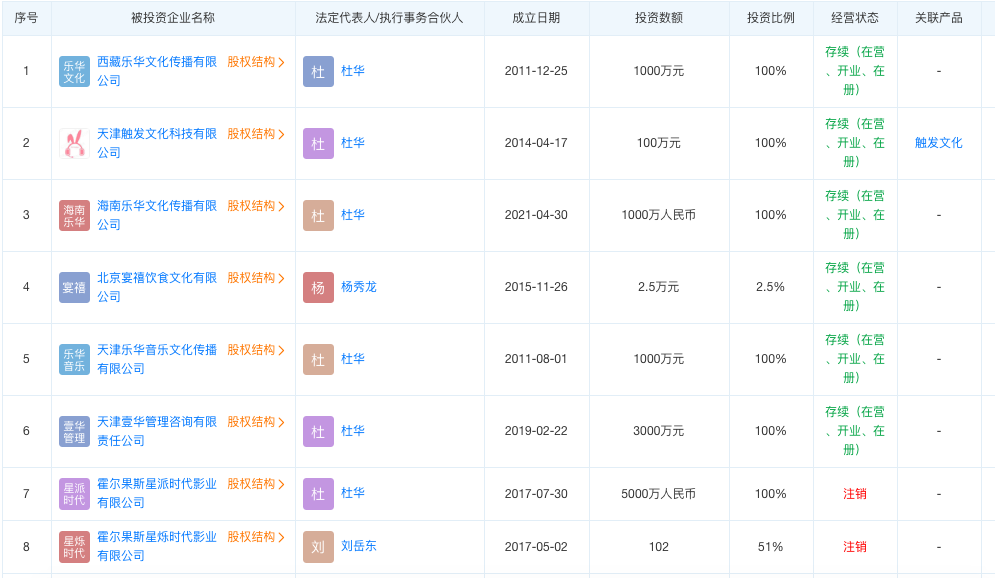Viewport: 995px width, 578px height.
Task: Expand 股权结构 for 霍尔果斯星派时代影业
Action: pos(256,484)
